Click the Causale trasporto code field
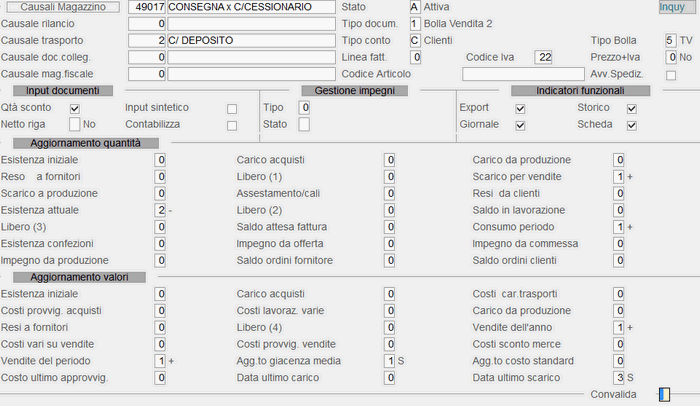 [147, 41]
